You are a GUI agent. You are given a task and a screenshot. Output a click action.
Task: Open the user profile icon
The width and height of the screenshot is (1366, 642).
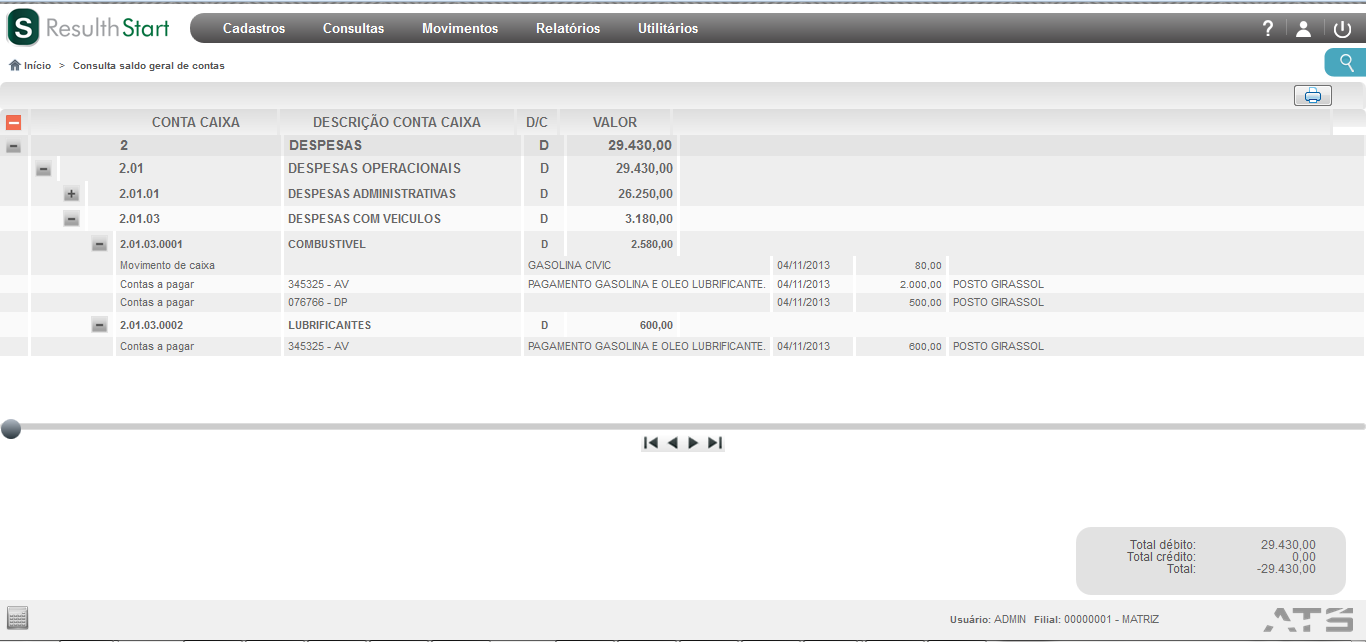click(x=1303, y=29)
